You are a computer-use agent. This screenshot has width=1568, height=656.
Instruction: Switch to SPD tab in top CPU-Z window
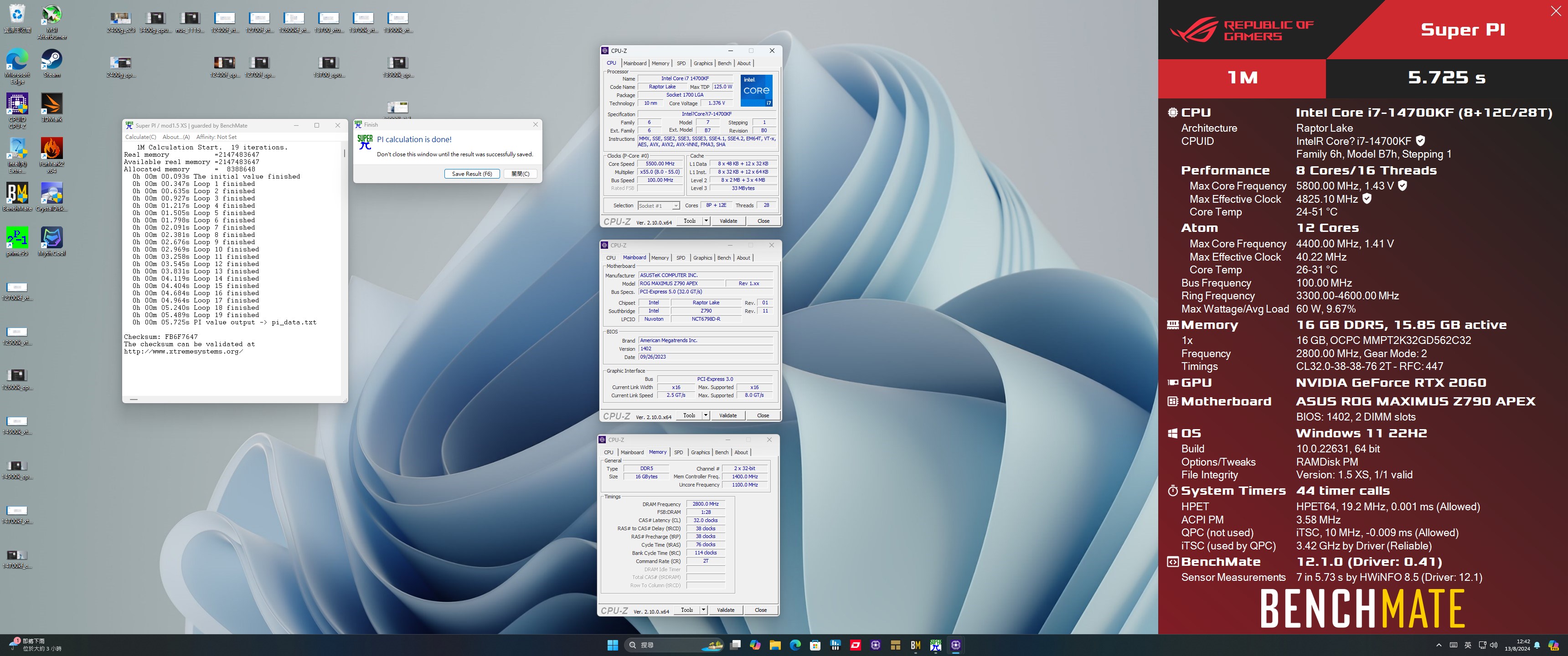point(681,63)
